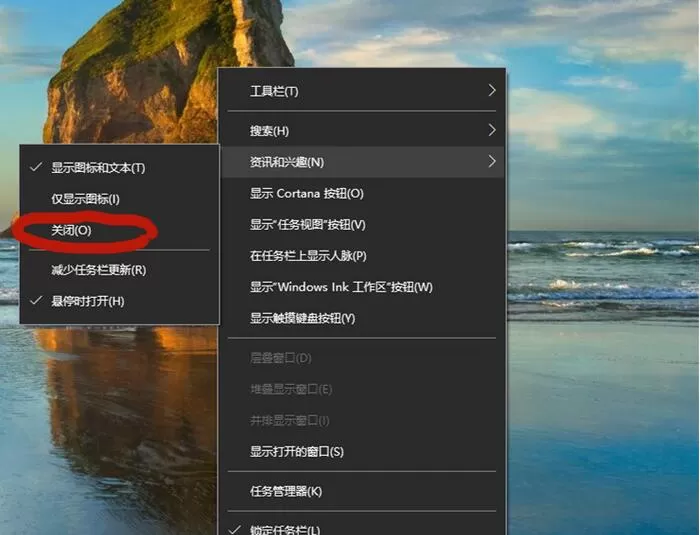Open 任务管理器(K) from context menu
The image size is (700, 535).
[362, 492]
